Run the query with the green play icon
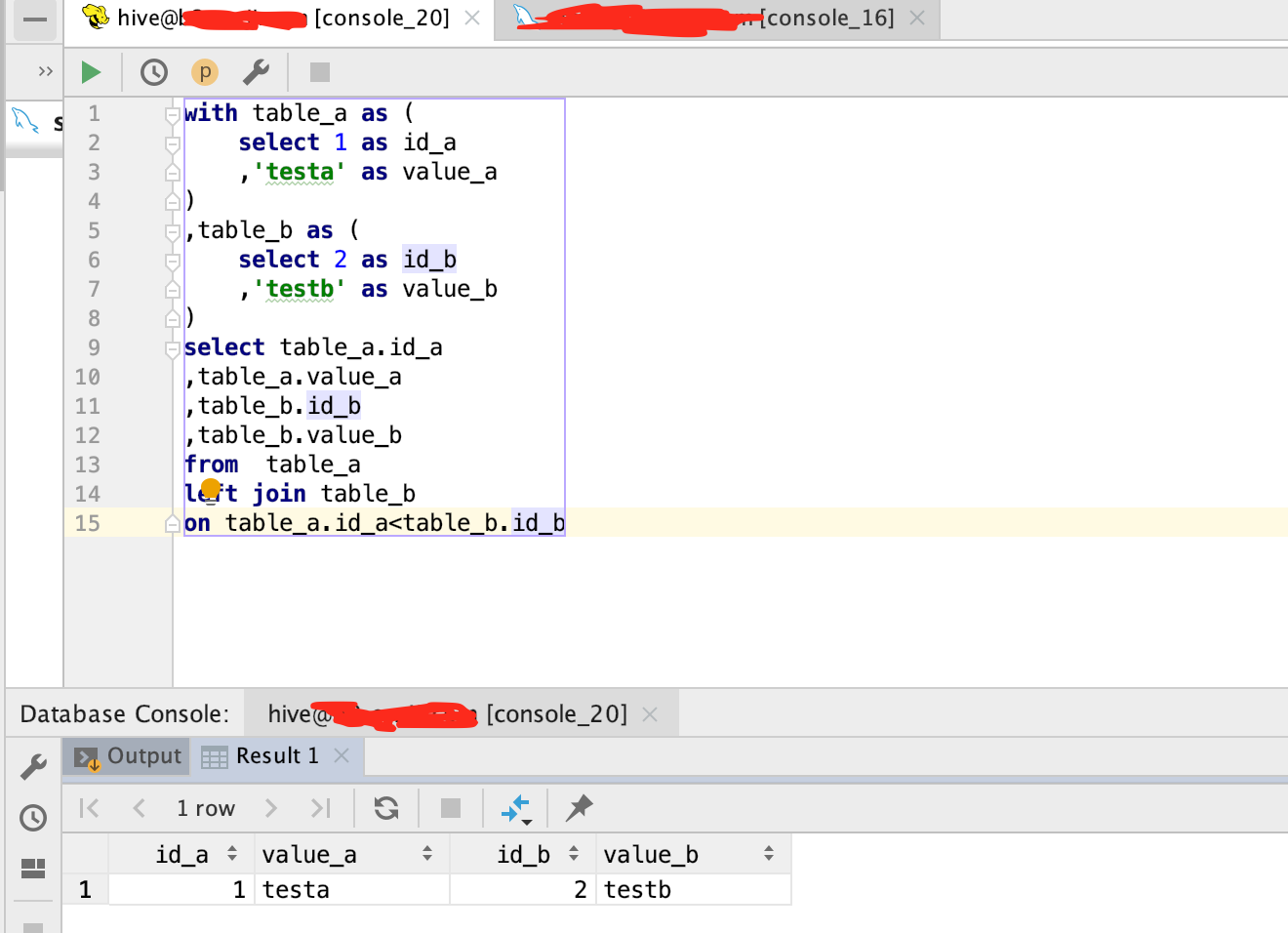The image size is (1288, 933). pyautogui.click(x=91, y=71)
